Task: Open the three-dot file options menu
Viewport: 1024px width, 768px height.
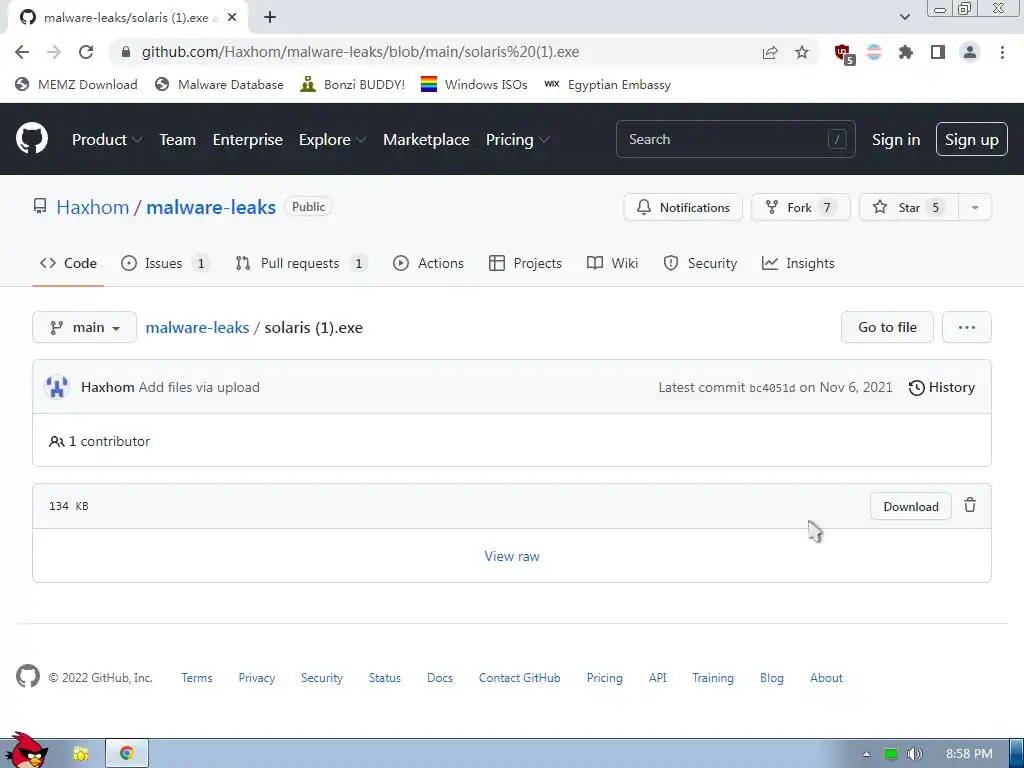Action: point(967,327)
